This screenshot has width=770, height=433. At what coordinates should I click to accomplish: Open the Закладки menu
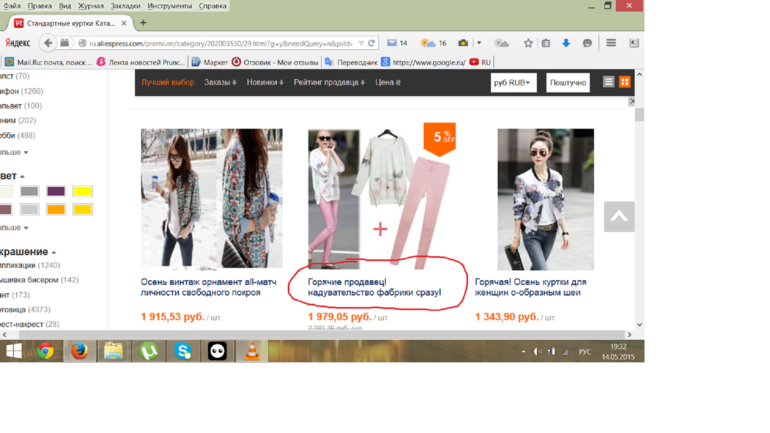(126, 6)
